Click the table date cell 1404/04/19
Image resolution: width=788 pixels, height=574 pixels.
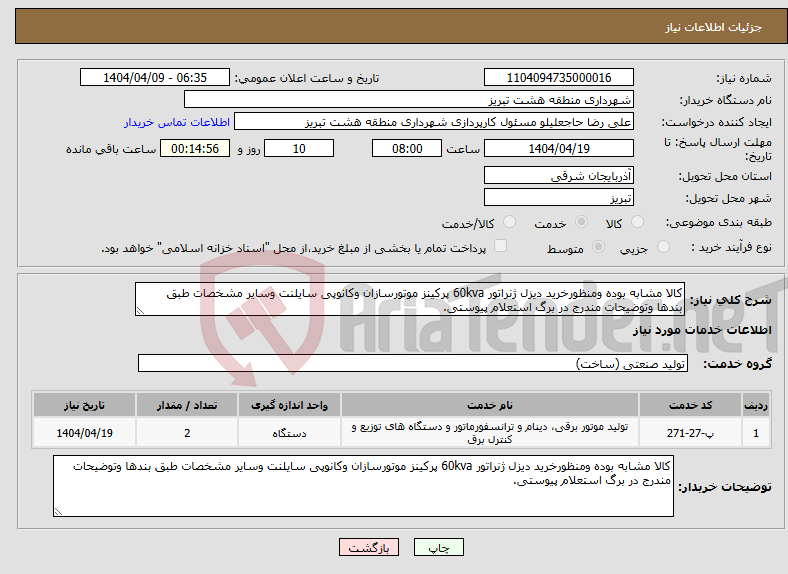[84, 433]
